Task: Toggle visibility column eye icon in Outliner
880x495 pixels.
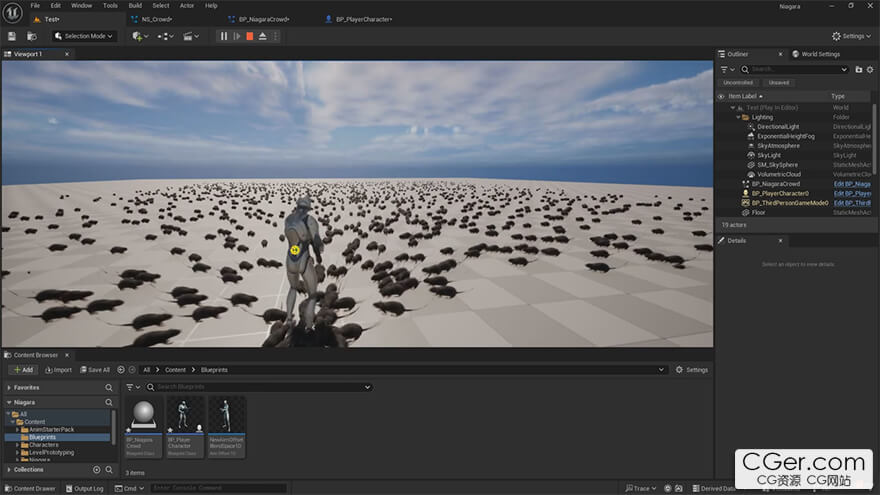Action: tap(721, 97)
